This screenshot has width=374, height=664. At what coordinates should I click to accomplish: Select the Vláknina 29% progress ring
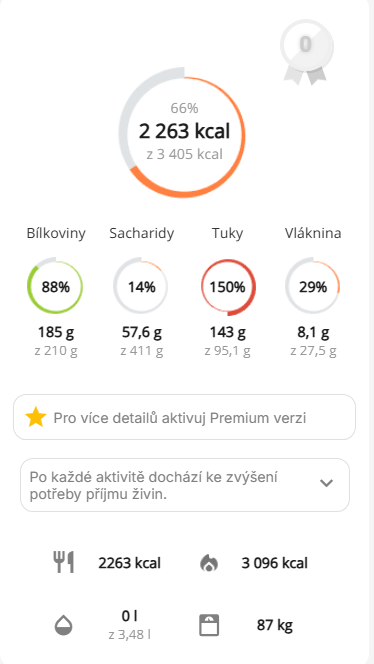click(x=313, y=287)
